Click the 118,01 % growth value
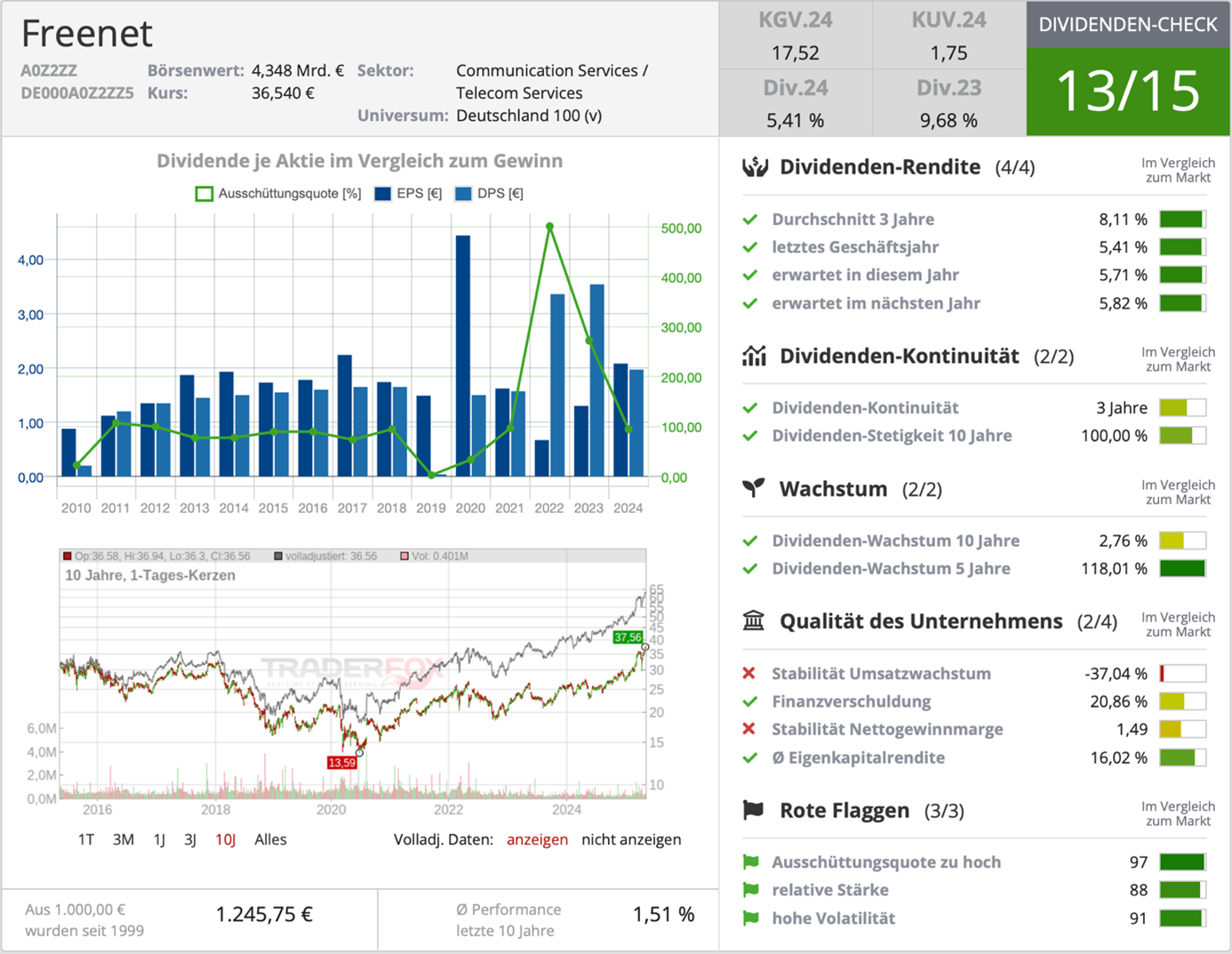The height and width of the screenshot is (954, 1232). pyautogui.click(x=1114, y=568)
